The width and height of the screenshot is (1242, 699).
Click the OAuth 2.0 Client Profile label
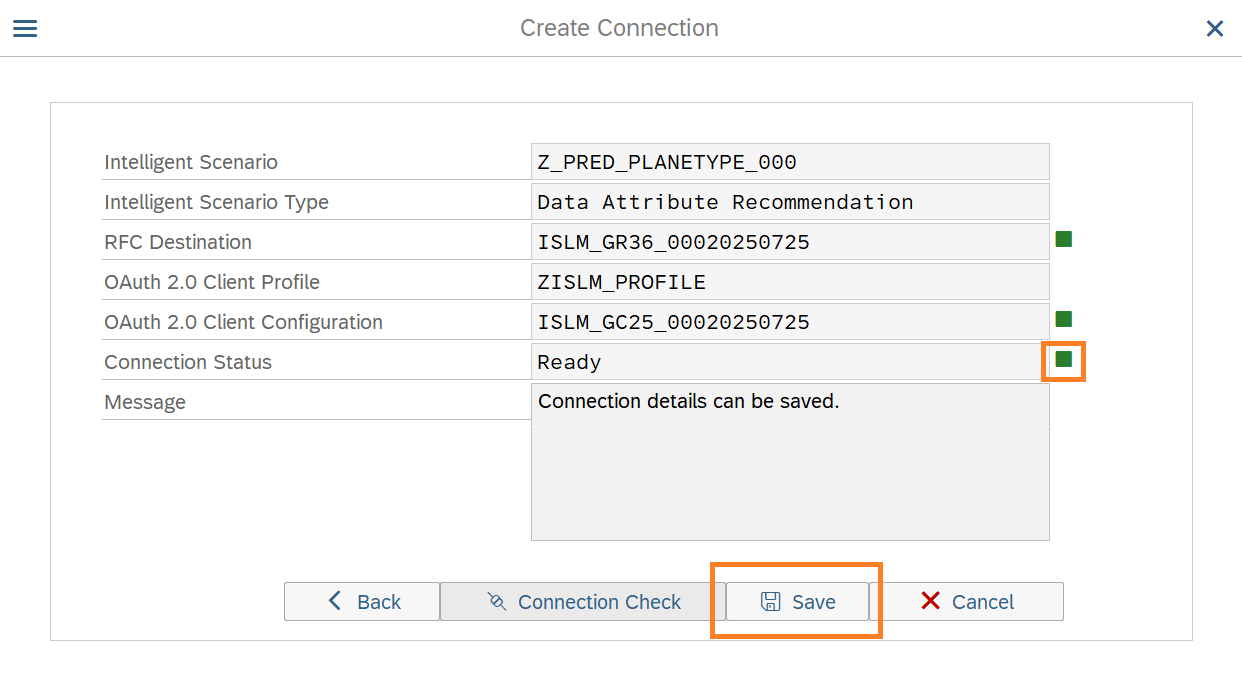pyautogui.click(x=212, y=282)
